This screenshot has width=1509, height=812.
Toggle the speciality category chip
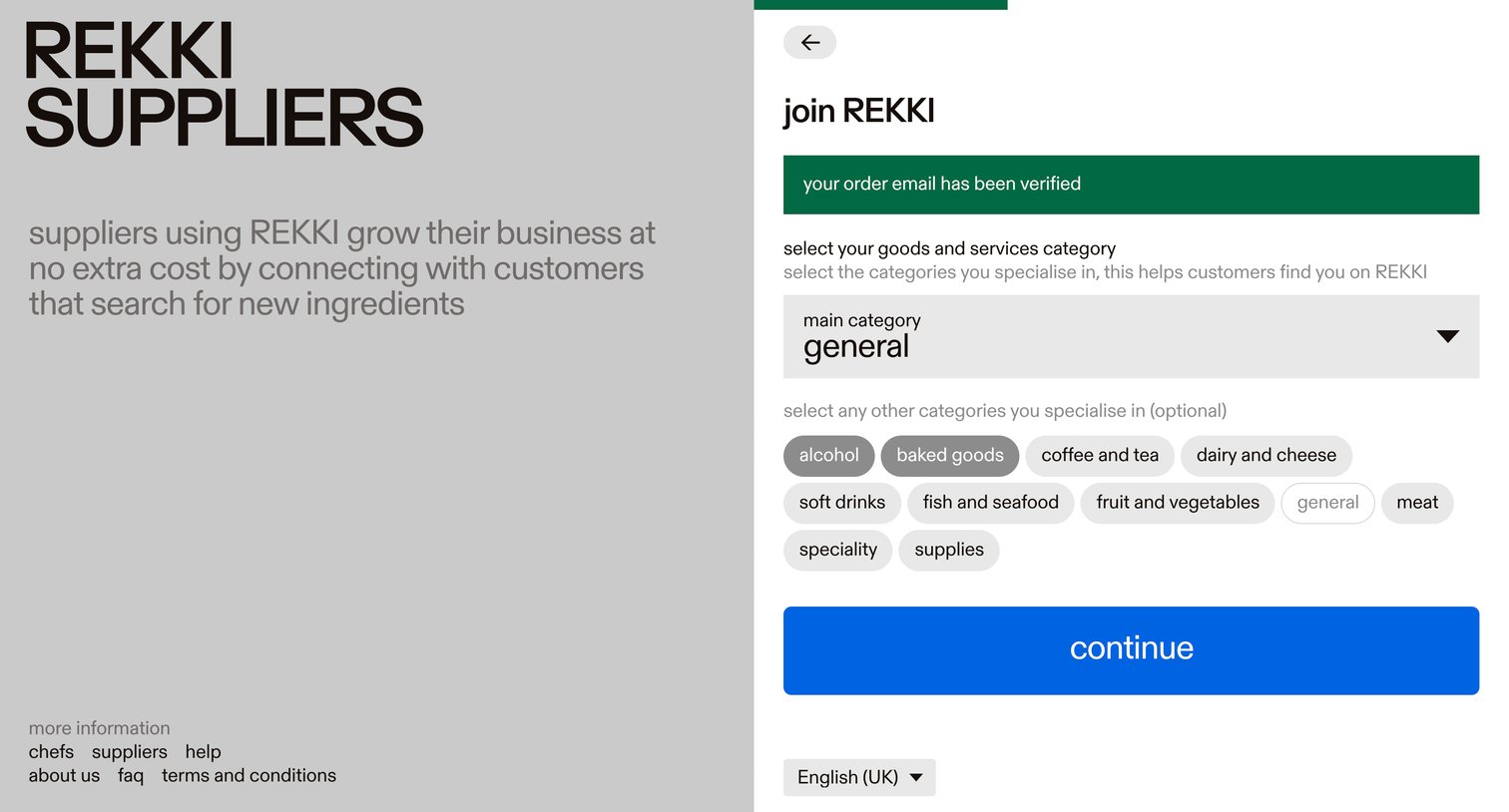[x=838, y=550]
